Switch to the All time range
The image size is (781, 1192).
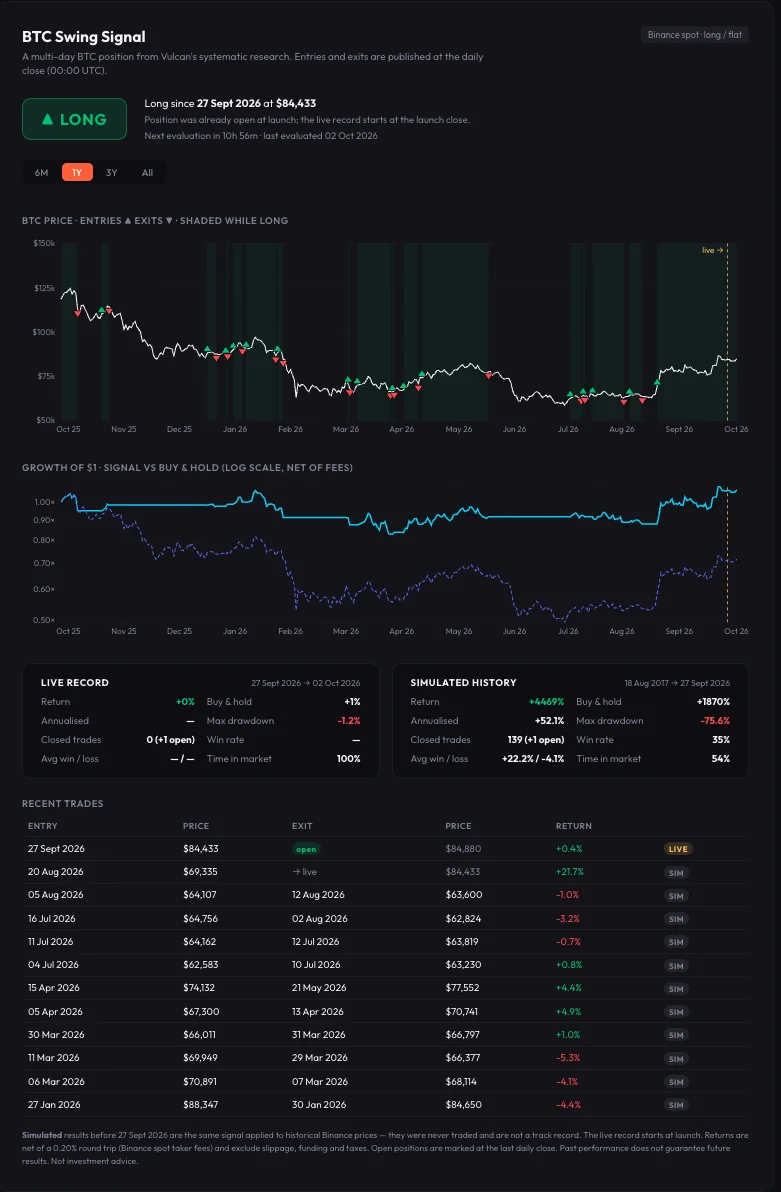148,173
